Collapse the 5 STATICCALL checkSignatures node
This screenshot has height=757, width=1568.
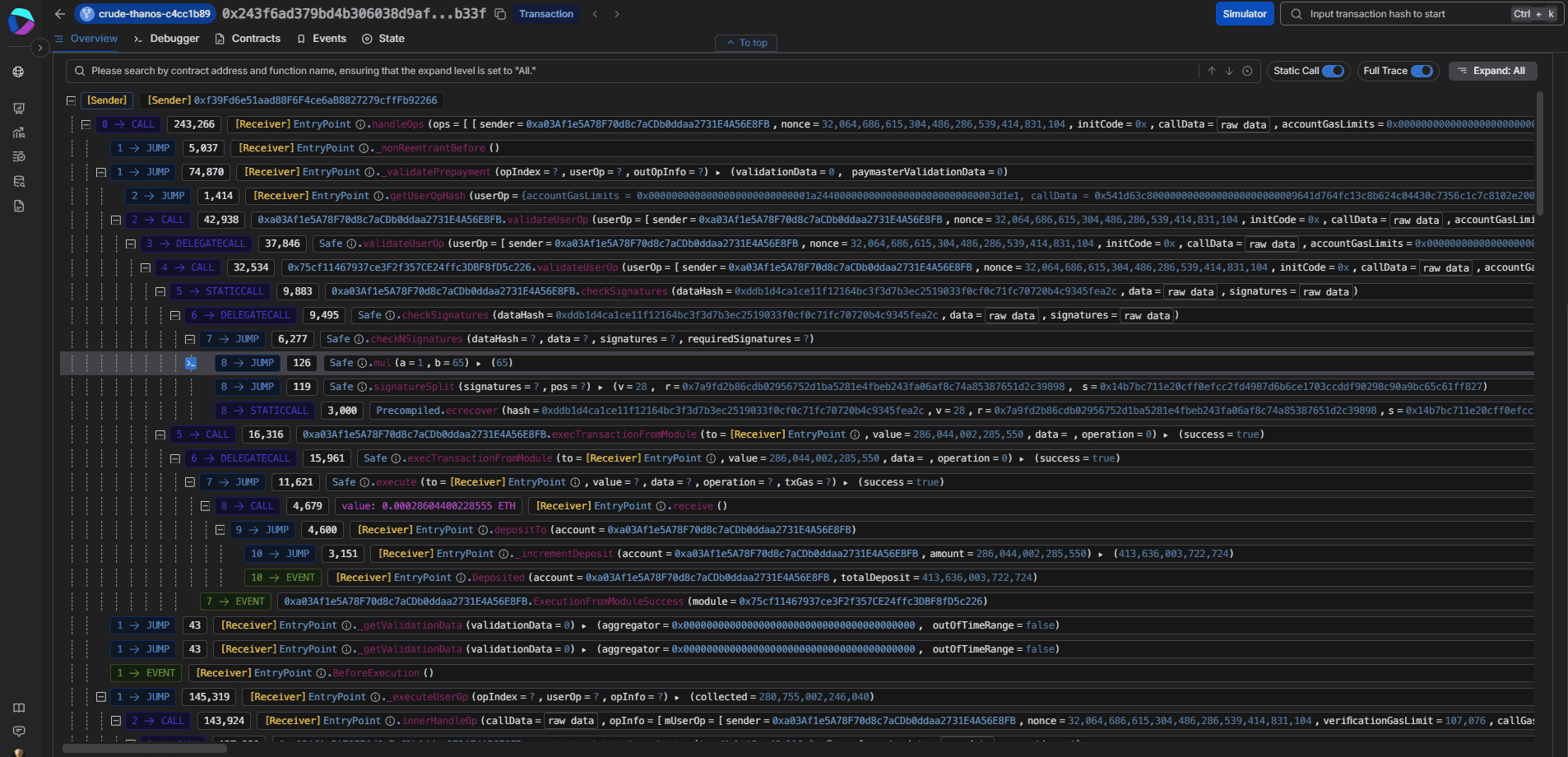click(x=160, y=291)
